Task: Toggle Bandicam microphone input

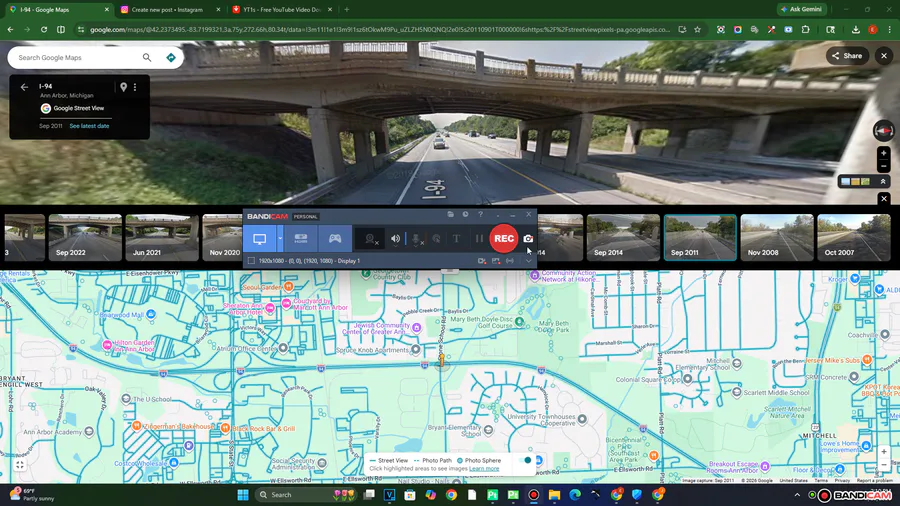Action: [417, 239]
